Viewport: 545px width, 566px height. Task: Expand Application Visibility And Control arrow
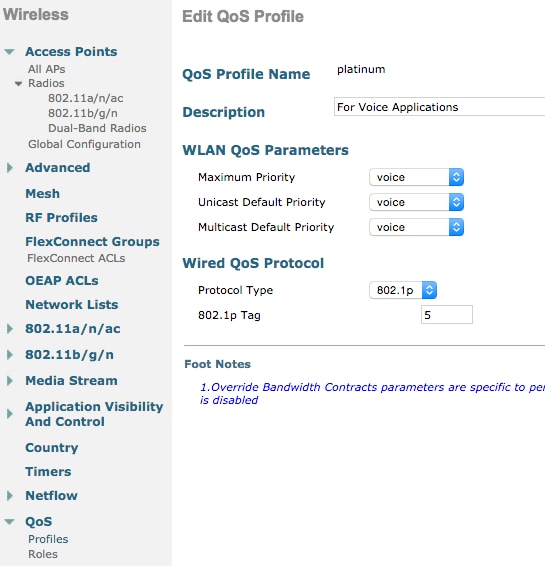(x=10, y=414)
